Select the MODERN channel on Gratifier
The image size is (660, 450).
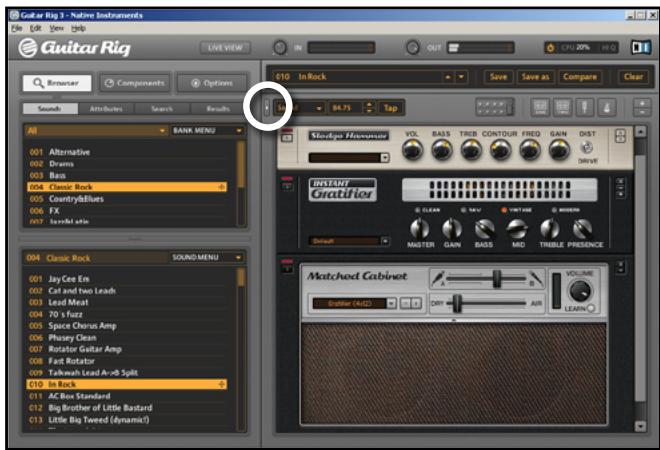point(554,210)
